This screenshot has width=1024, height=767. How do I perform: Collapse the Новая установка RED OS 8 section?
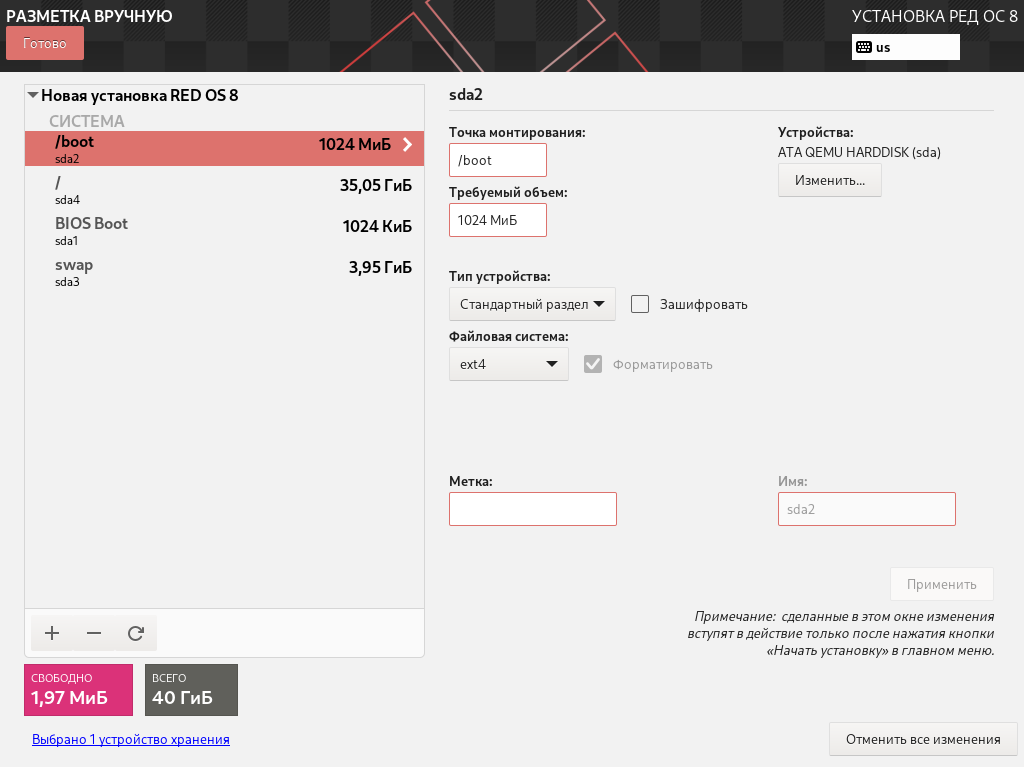pyautogui.click(x=33, y=95)
